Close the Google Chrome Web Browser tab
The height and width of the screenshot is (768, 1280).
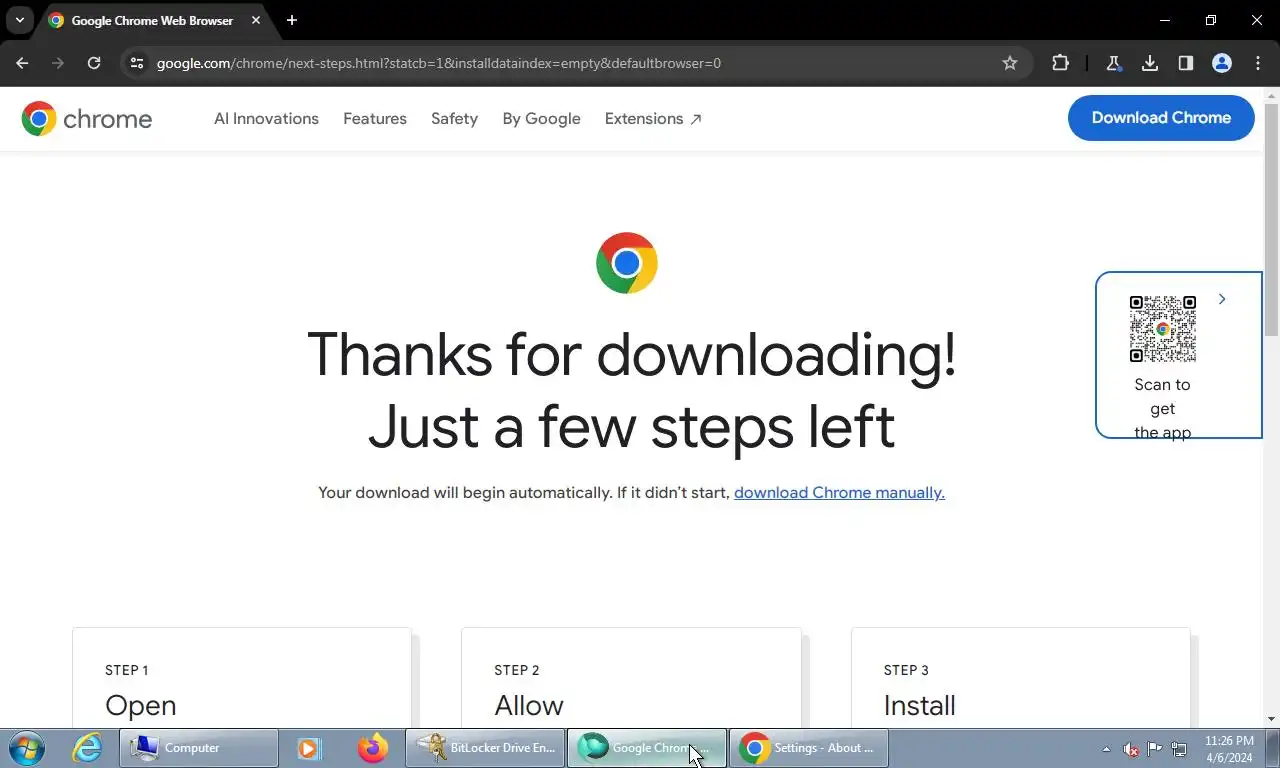point(255,20)
